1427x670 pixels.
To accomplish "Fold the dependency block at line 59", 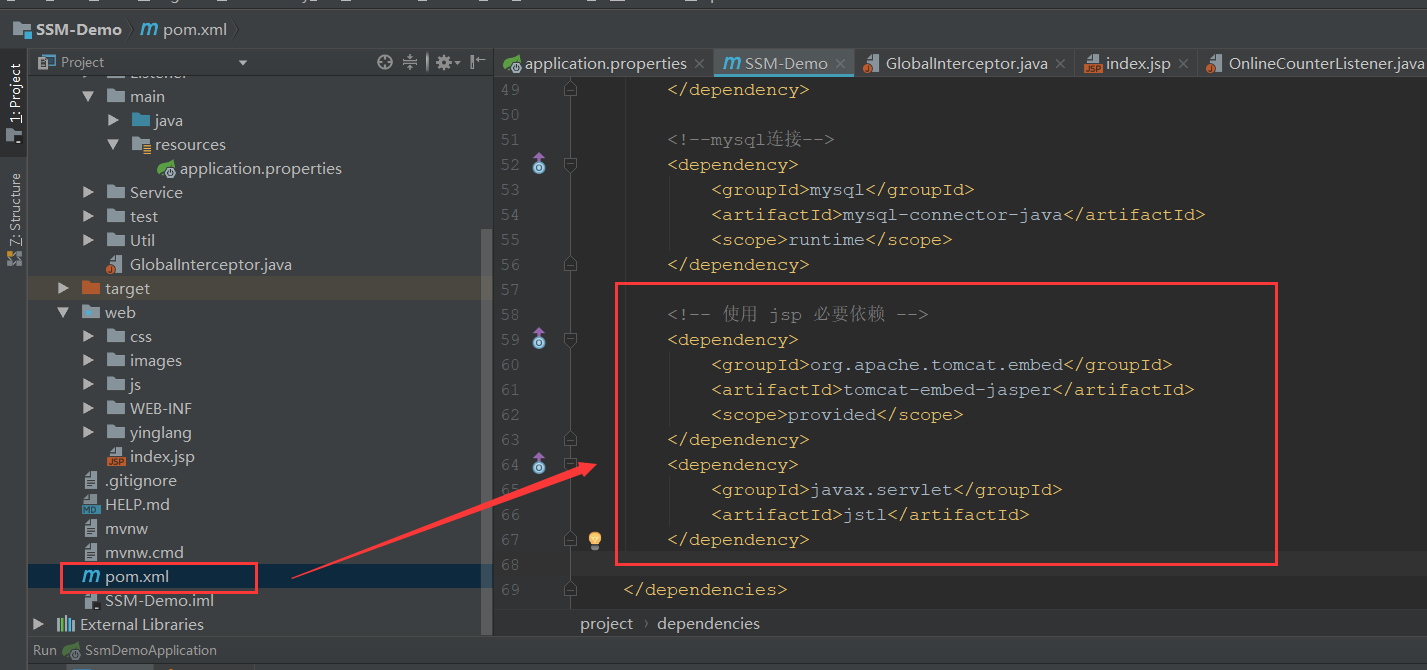I will [x=570, y=339].
